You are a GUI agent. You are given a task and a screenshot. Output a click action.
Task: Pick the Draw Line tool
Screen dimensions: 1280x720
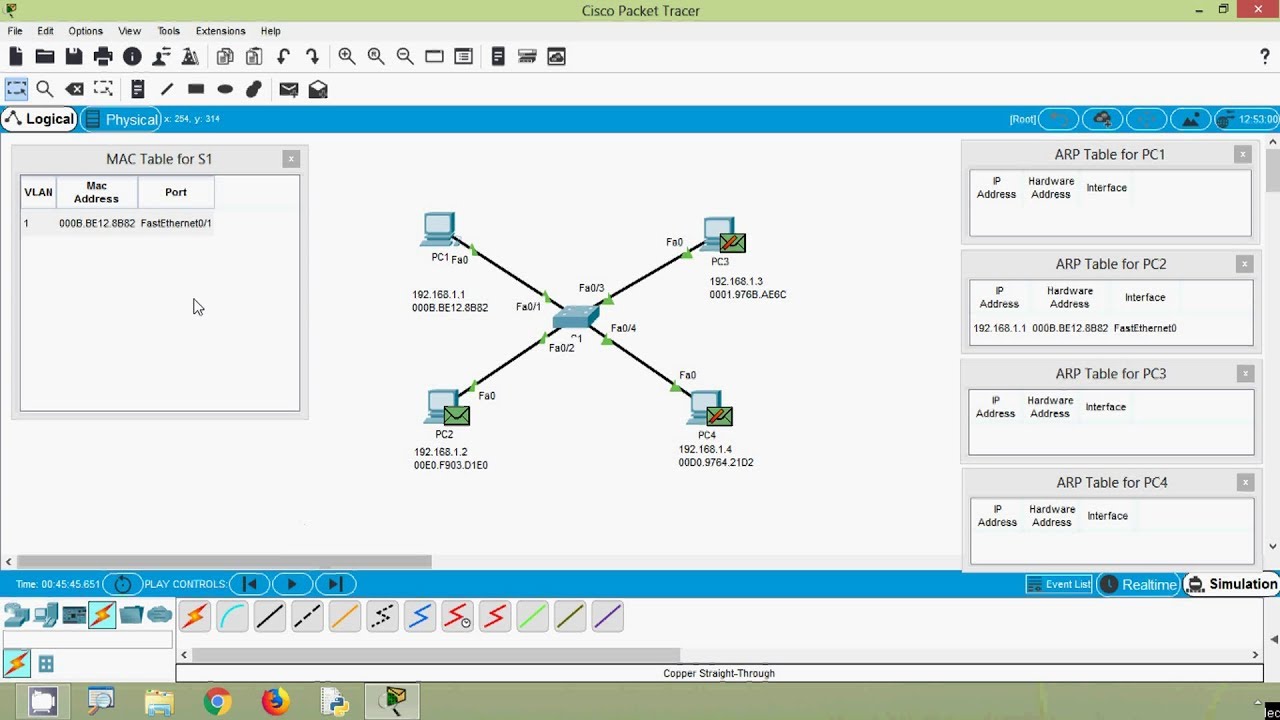(x=167, y=89)
